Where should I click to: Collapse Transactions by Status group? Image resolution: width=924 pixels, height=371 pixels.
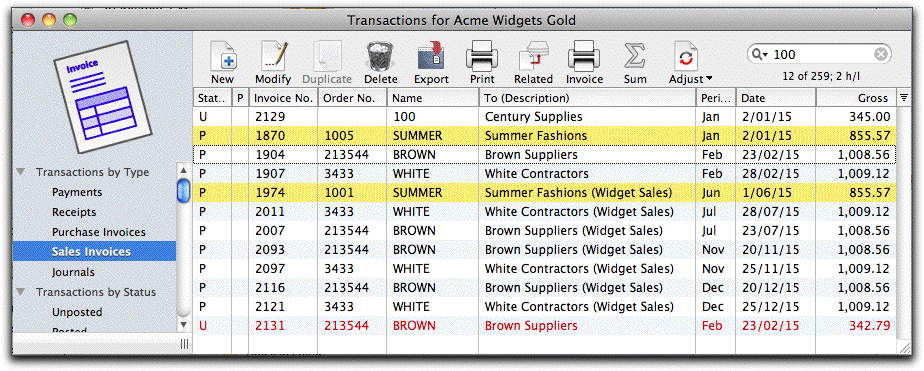pos(22,292)
